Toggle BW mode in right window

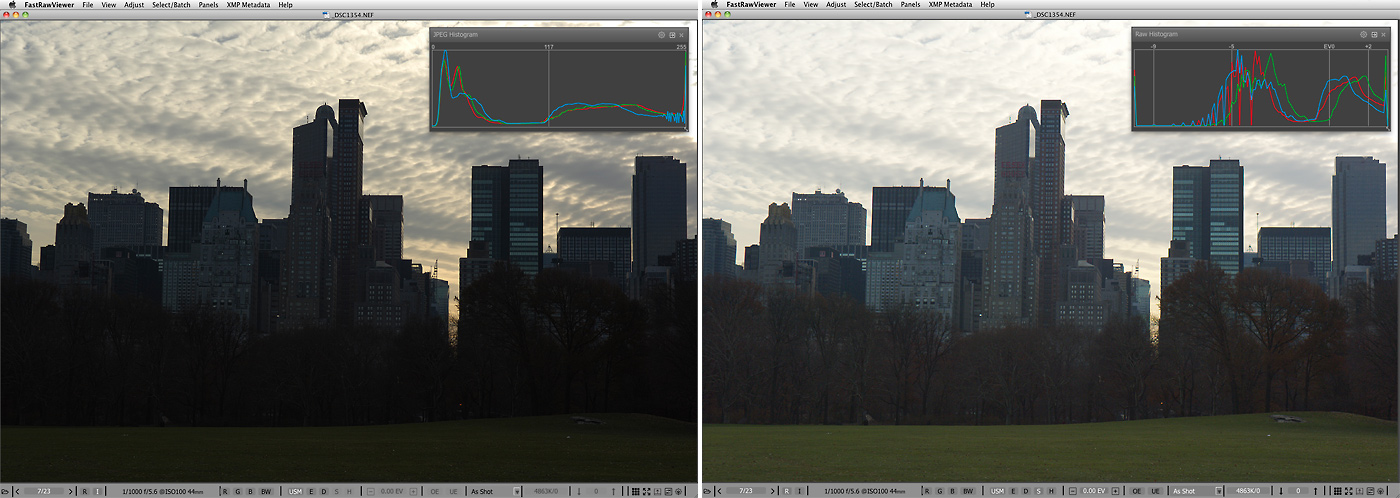click(968, 491)
